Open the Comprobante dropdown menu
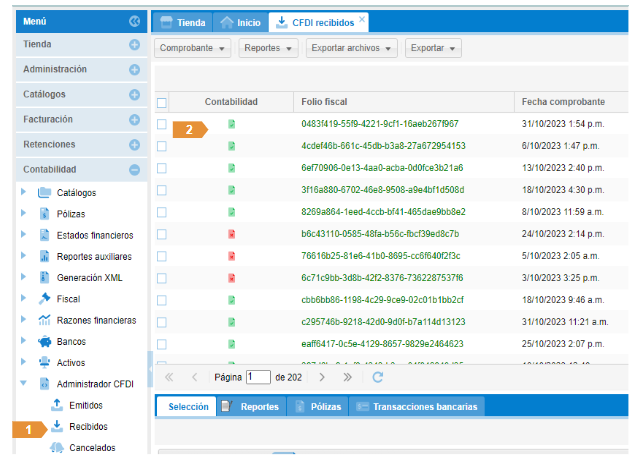Image resolution: width=633 pixels, height=461 pixels. point(194,48)
